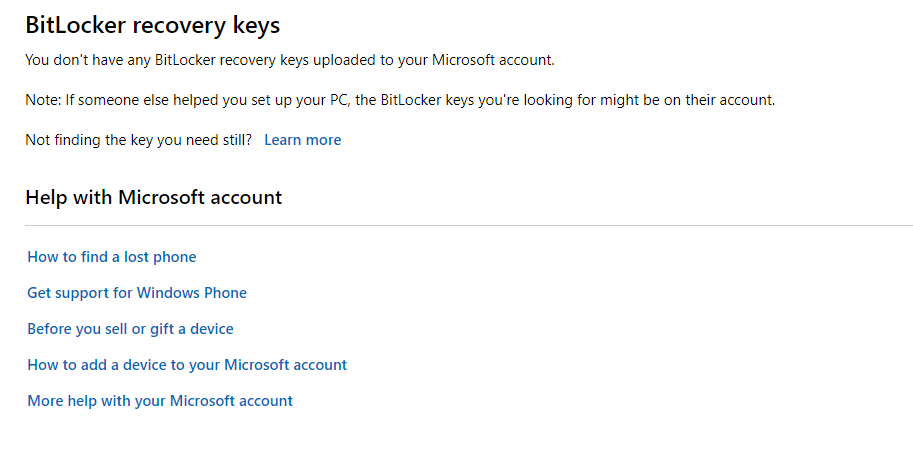The image size is (913, 467).
Task: Click "Not finding the key you need still?" text
Action: pos(138,140)
